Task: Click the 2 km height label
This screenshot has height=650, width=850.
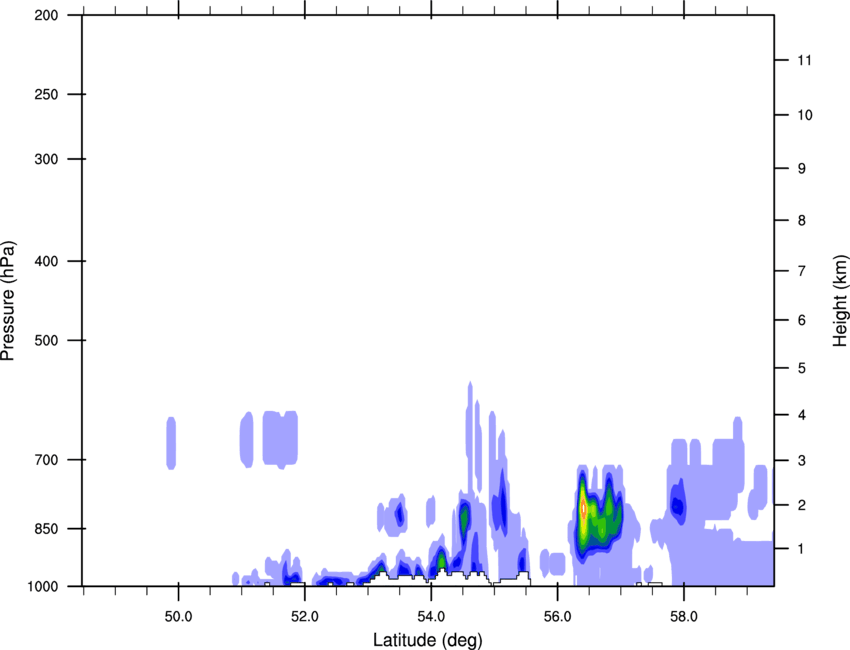Action: (x=802, y=505)
